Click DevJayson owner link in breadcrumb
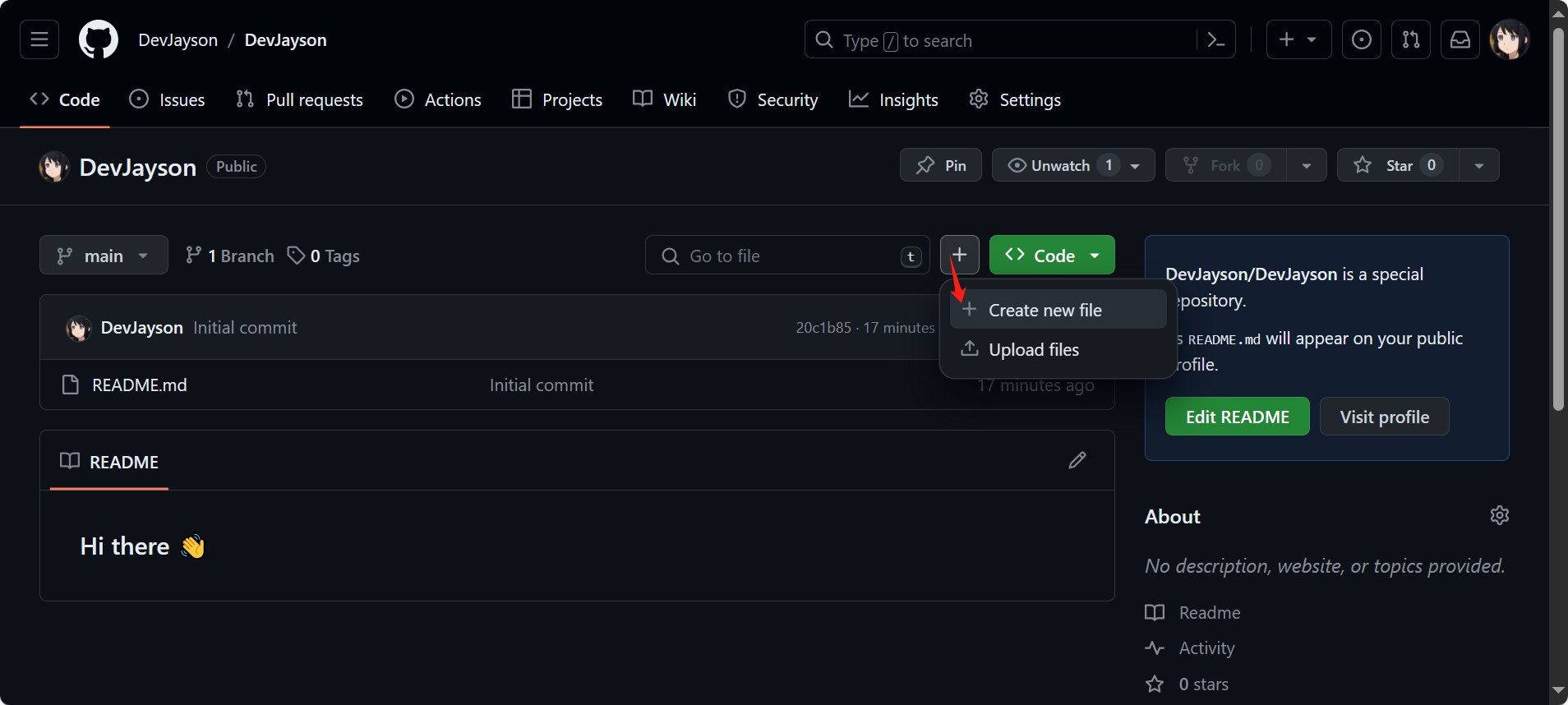The image size is (1568, 705). pos(178,39)
